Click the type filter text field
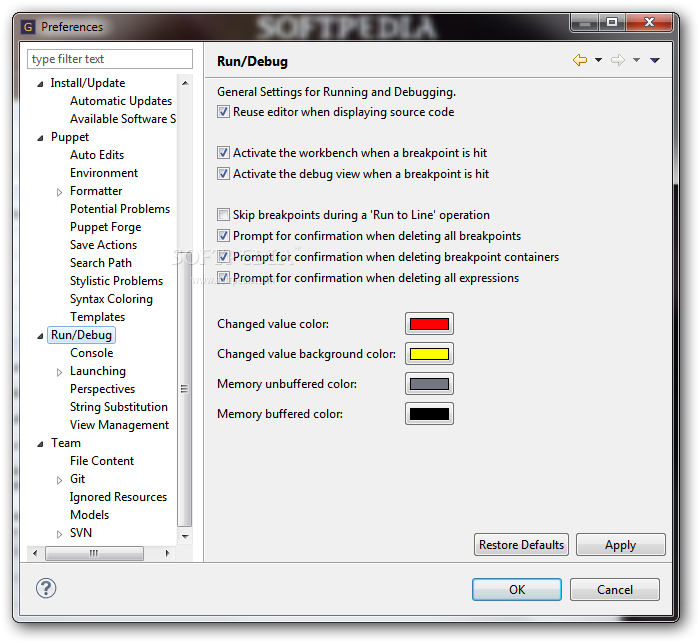 (110, 59)
